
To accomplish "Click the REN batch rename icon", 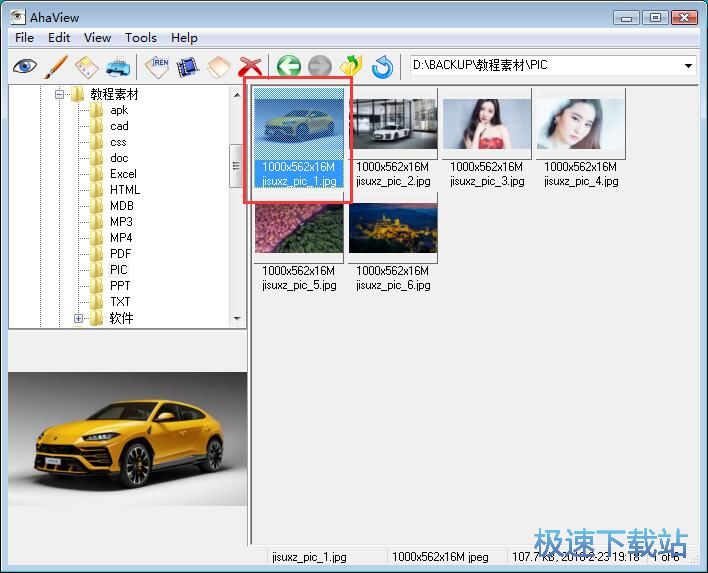I will point(158,67).
